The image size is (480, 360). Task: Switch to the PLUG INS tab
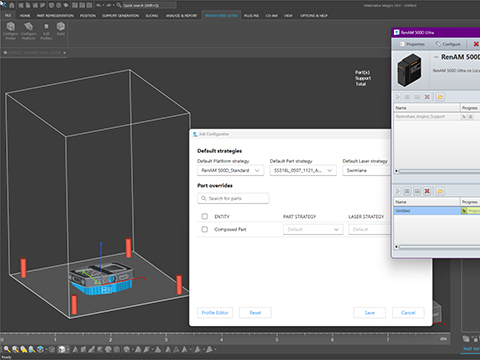point(251,15)
